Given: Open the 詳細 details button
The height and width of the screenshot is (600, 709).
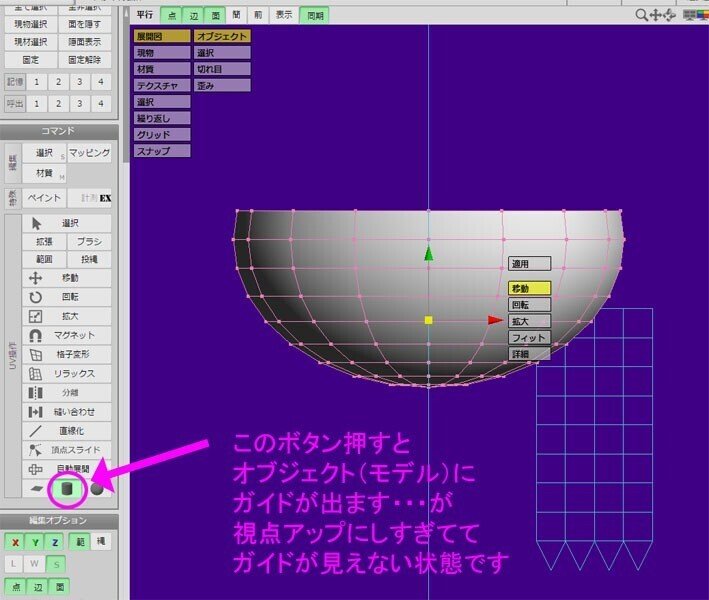Looking at the screenshot, I should click(529, 354).
